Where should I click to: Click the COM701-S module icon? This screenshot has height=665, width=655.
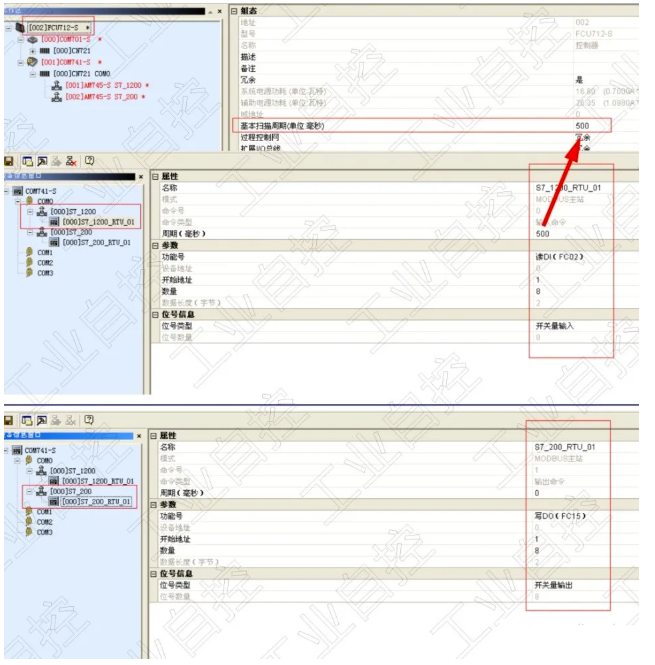[32, 39]
